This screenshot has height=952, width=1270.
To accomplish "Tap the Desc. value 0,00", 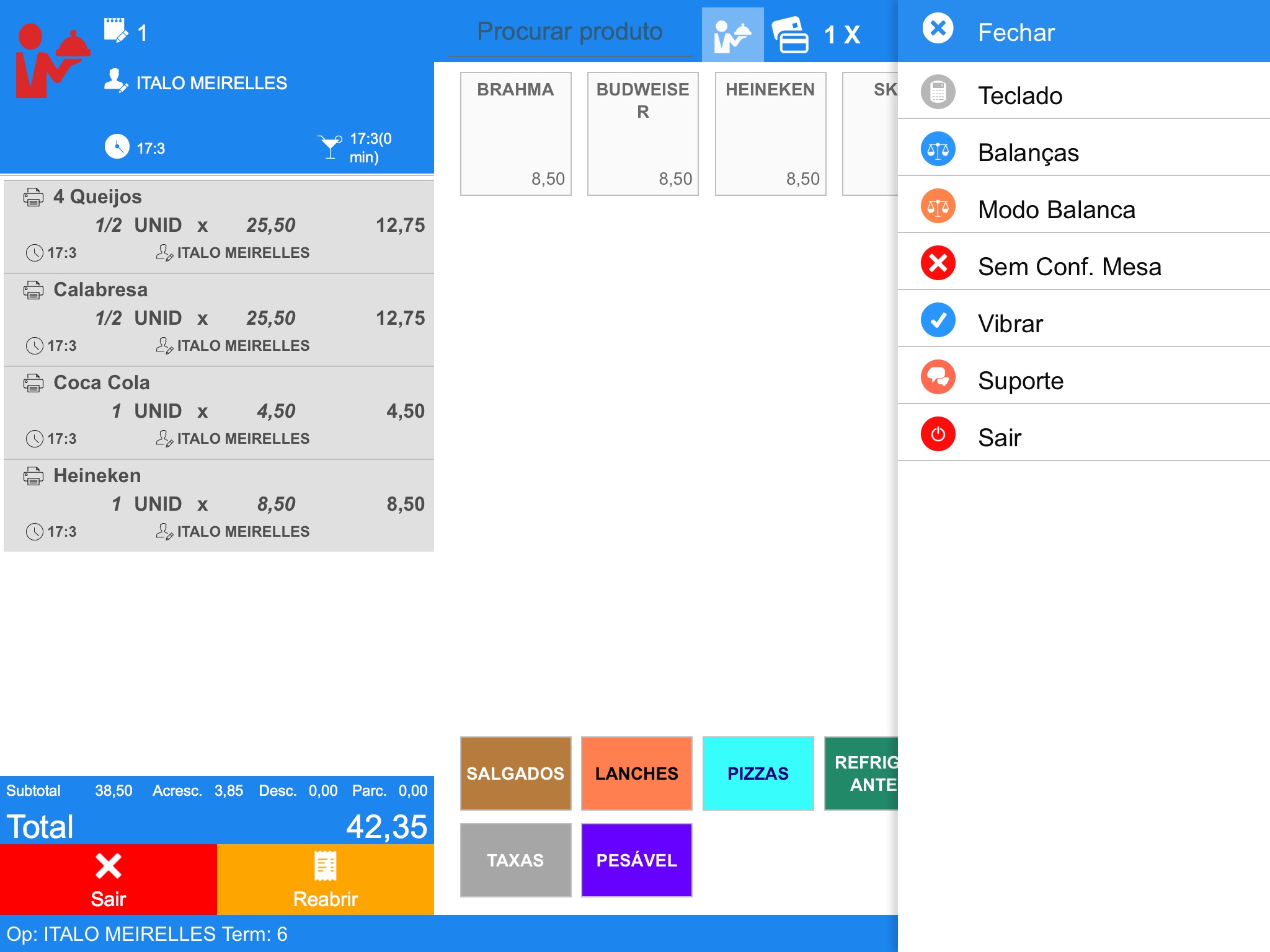I will pyautogui.click(x=323, y=791).
